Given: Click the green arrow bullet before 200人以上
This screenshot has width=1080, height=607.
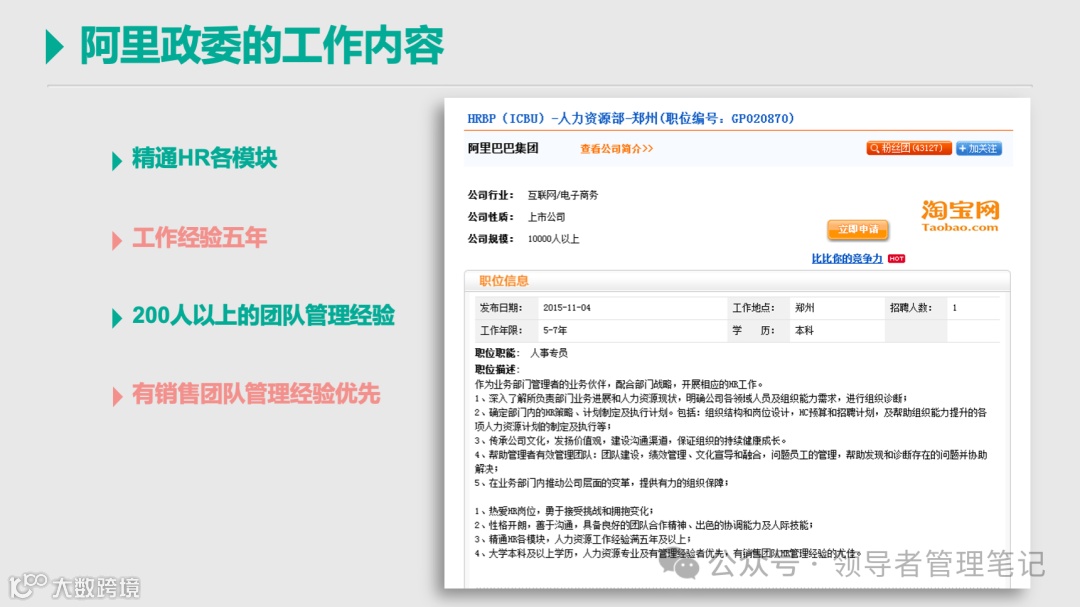Looking at the screenshot, I should [x=116, y=318].
